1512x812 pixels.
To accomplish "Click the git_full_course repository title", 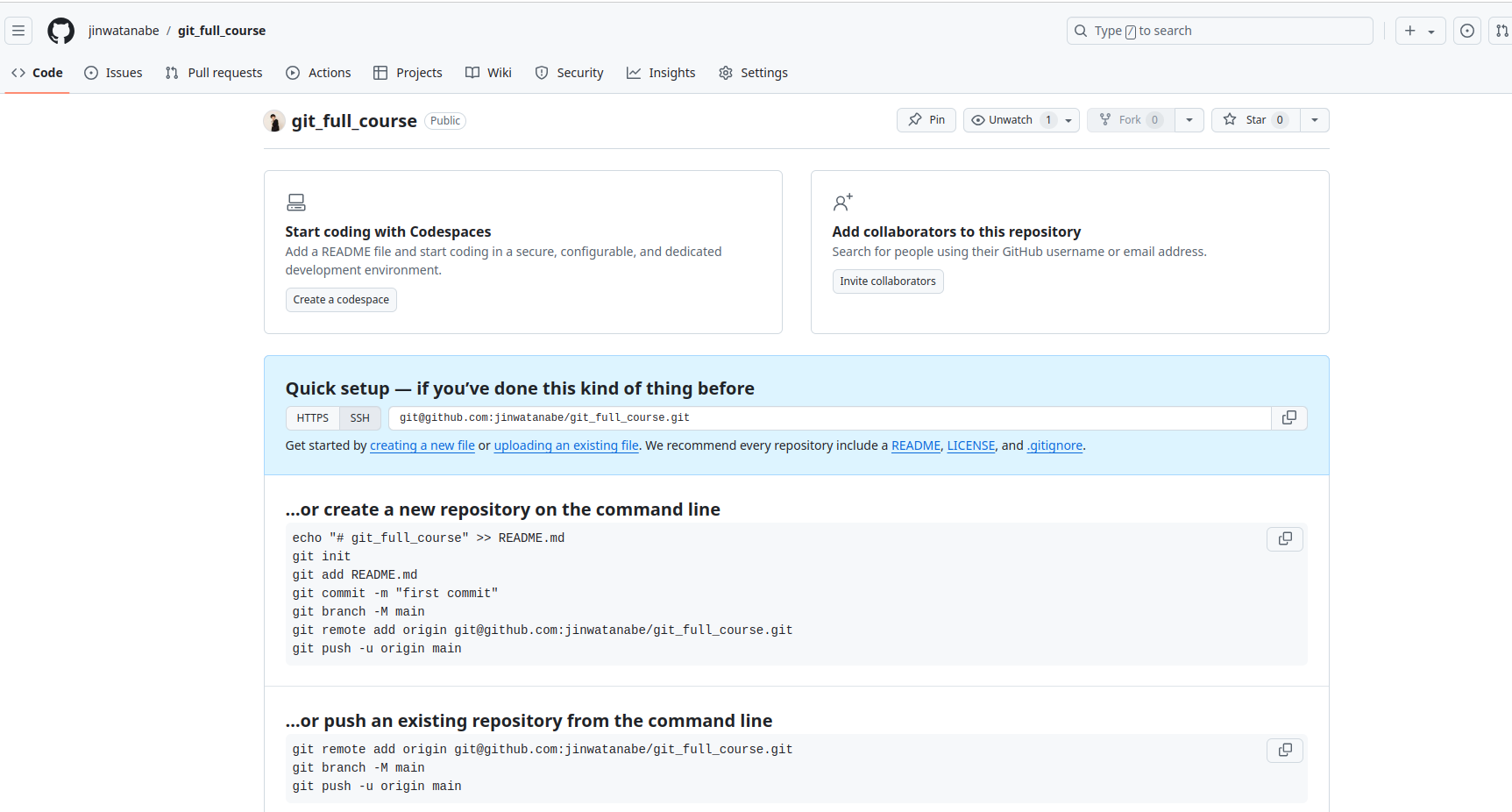I will [354, 121].
